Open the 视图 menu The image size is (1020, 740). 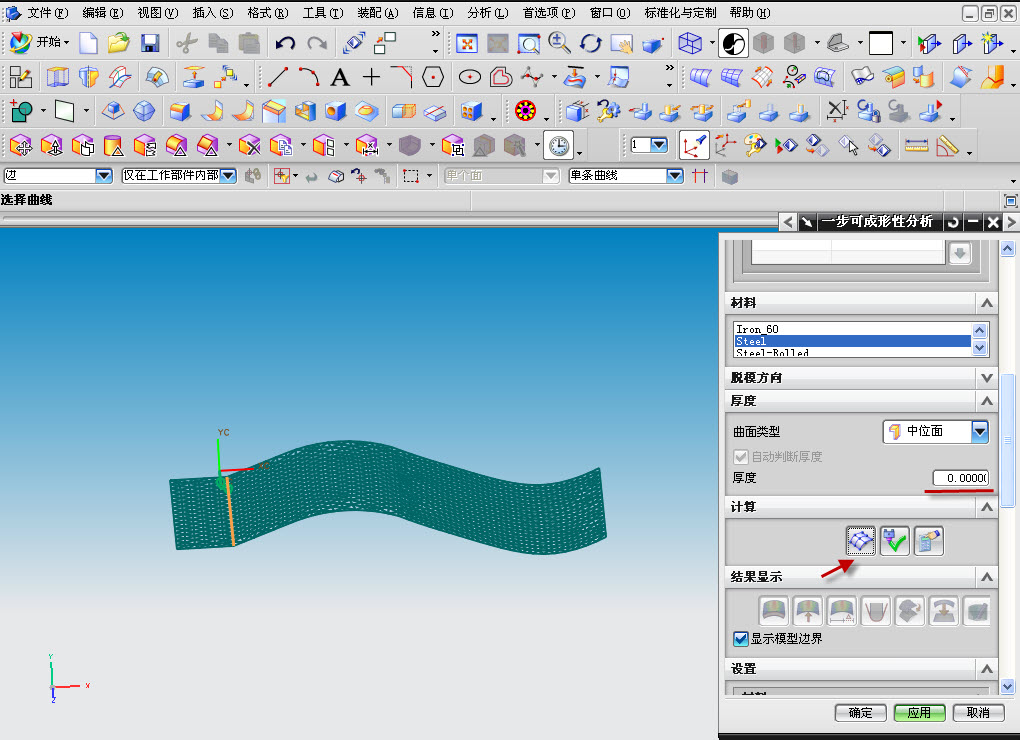pyautogui.click(x=157, y=13)
